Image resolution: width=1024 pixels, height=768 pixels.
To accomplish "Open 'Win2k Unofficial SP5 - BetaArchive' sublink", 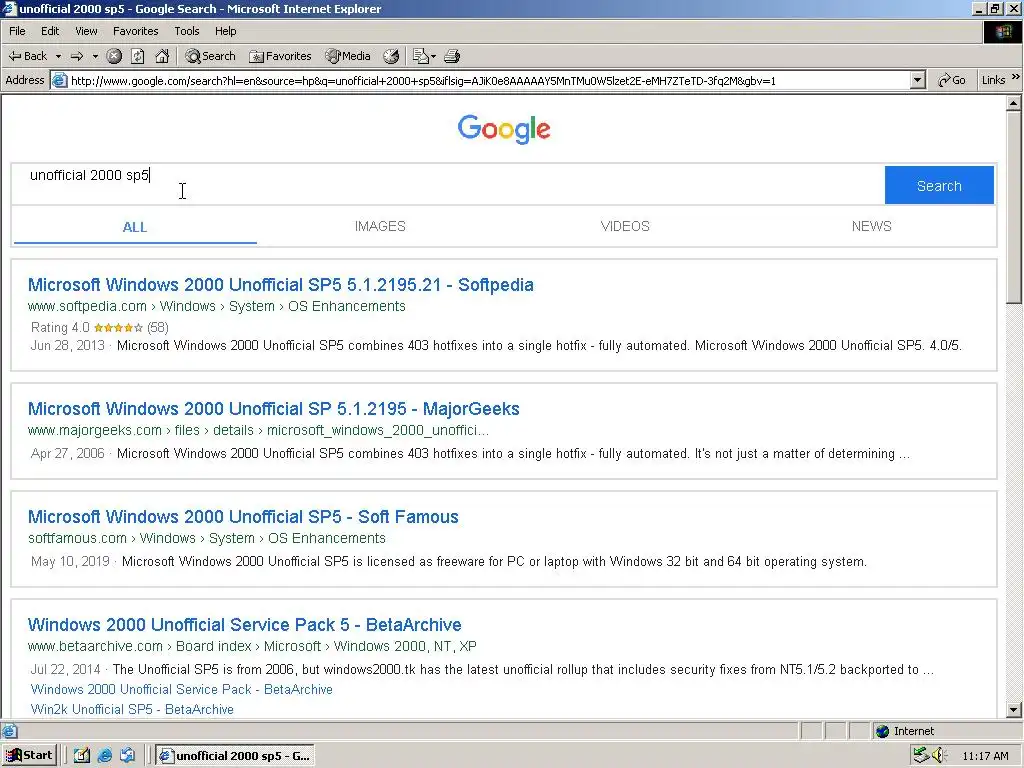I will (x=132, y=709).
